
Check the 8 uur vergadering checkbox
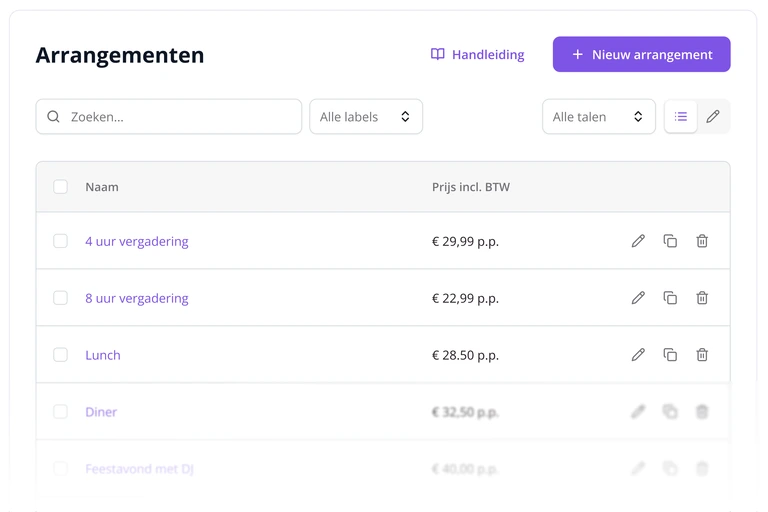[x=60, y=298]
